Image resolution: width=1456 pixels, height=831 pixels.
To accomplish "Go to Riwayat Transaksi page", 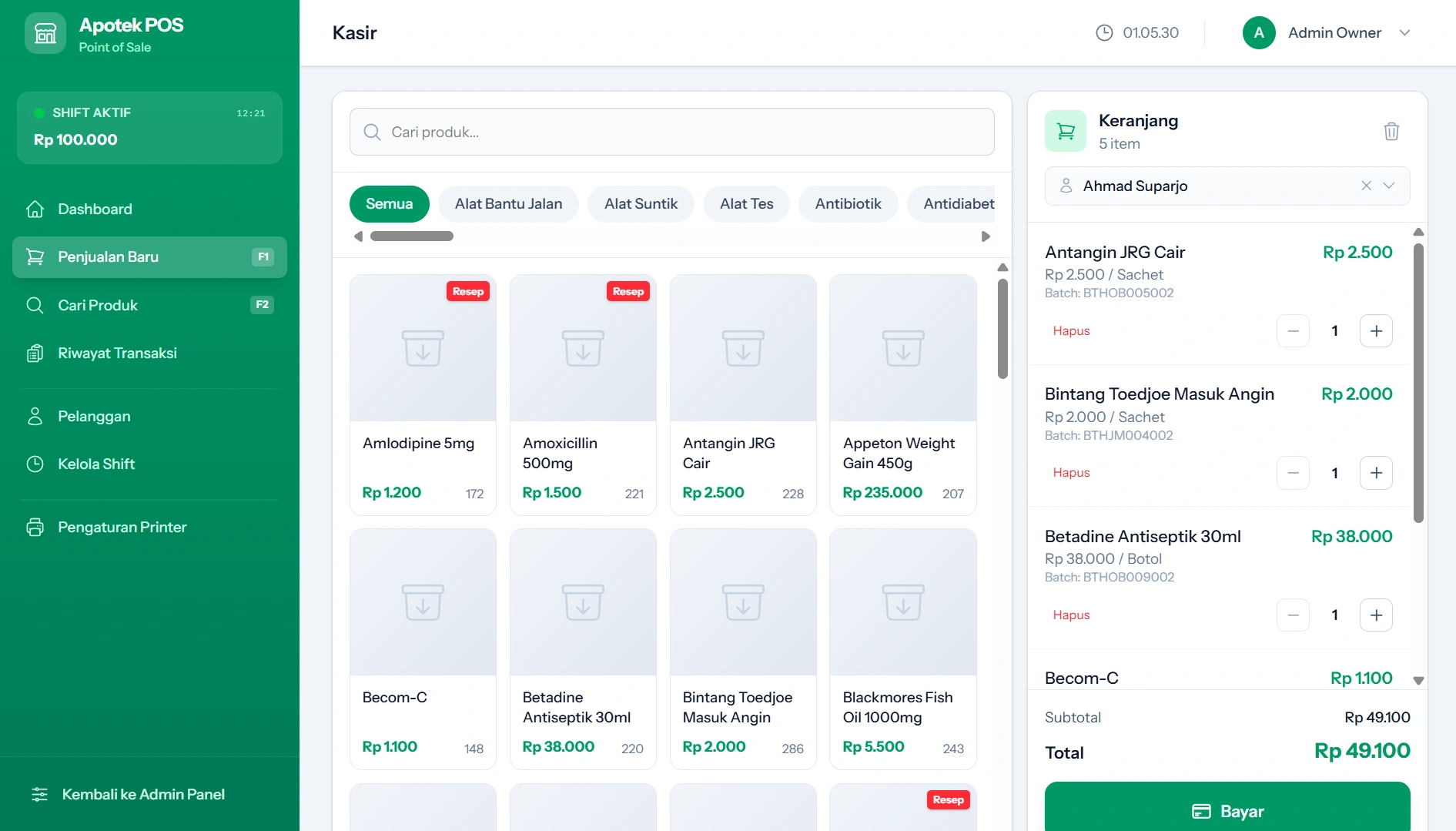I will click(149, 353).
